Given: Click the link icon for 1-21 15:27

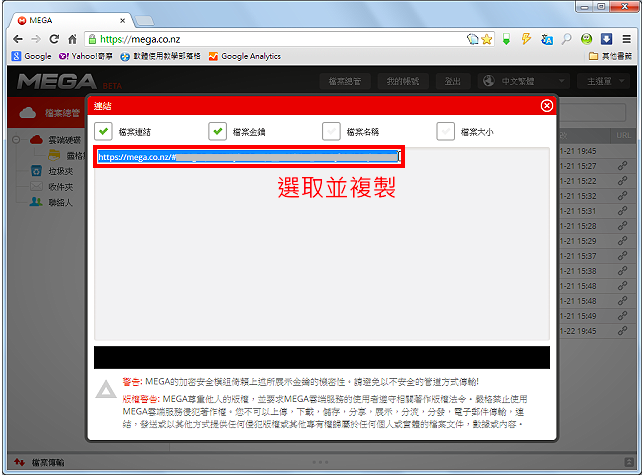Looking at the screenshot, I should (623, 166).
